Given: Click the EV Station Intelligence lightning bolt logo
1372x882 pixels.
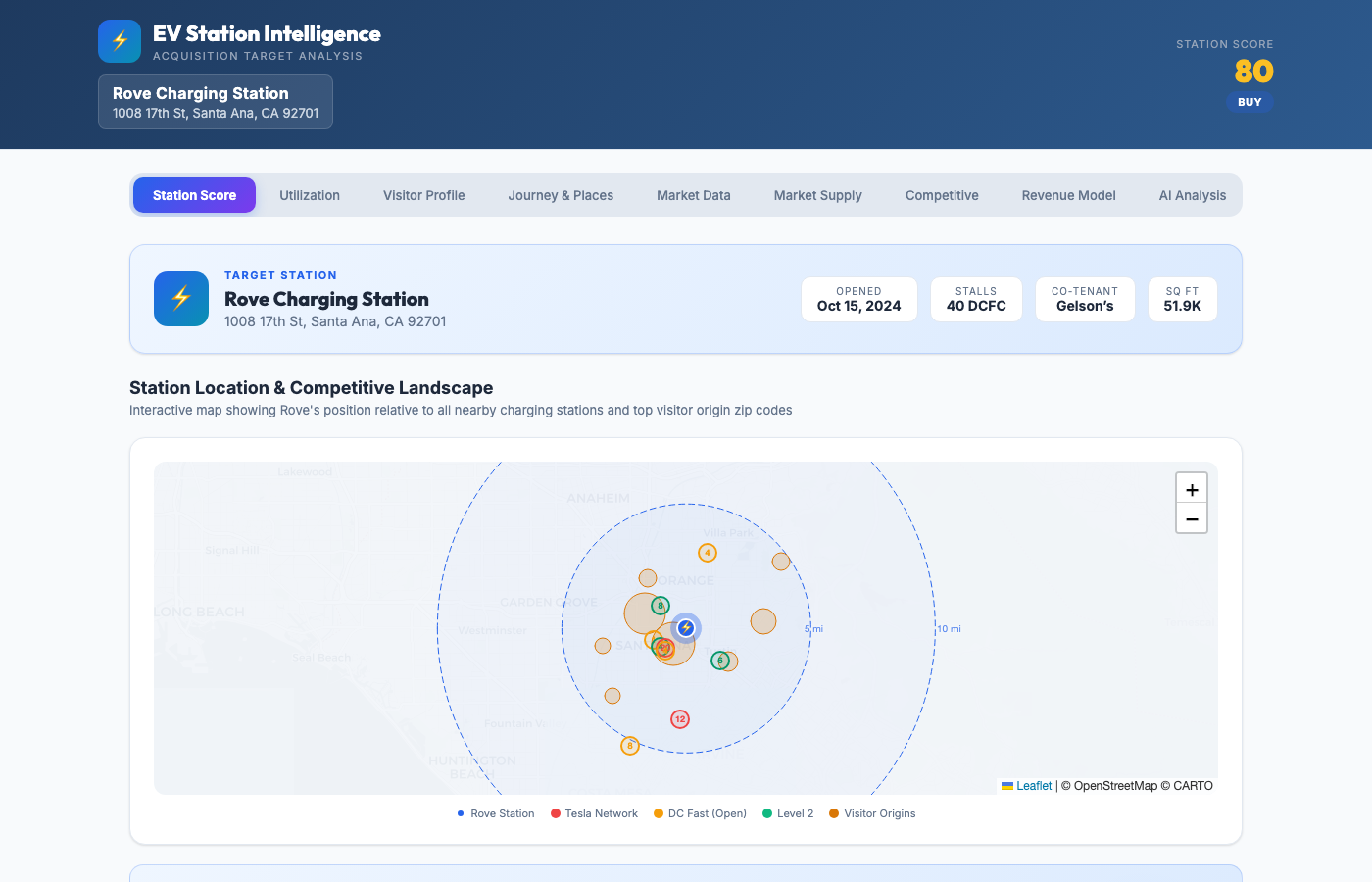Looking at the screenshot, I should (x=119, y=40).
